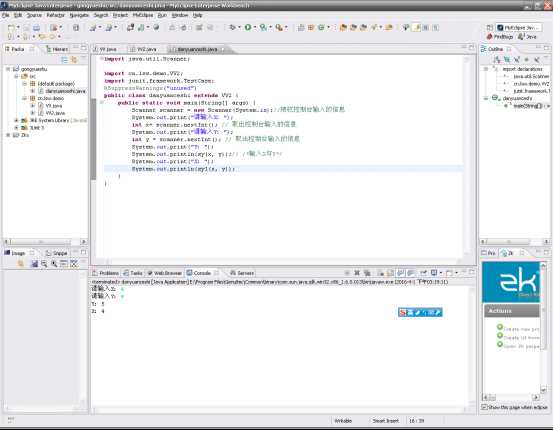This screenshot has height=430, width=553.
Task: Open the Tasks tab
Action: [133, 273]
